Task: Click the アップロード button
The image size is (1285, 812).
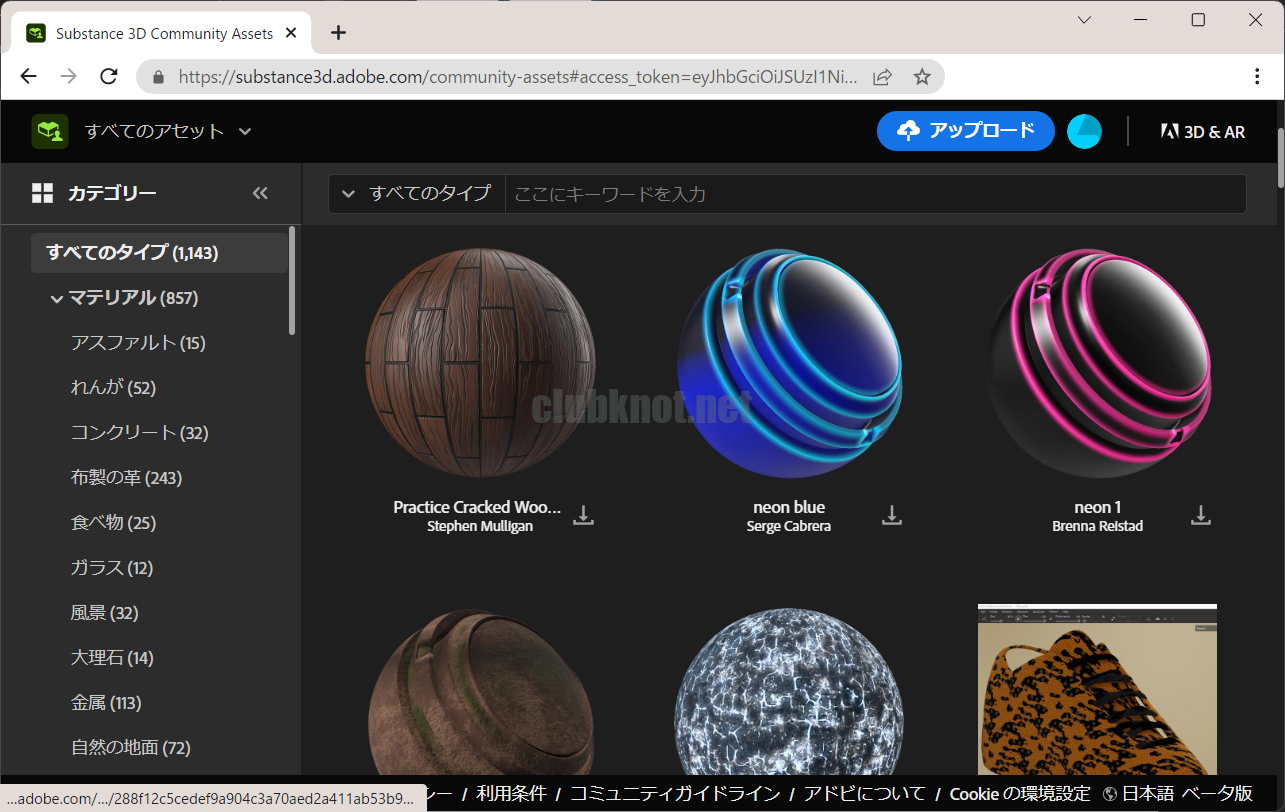Action: [x=965, y=131]
